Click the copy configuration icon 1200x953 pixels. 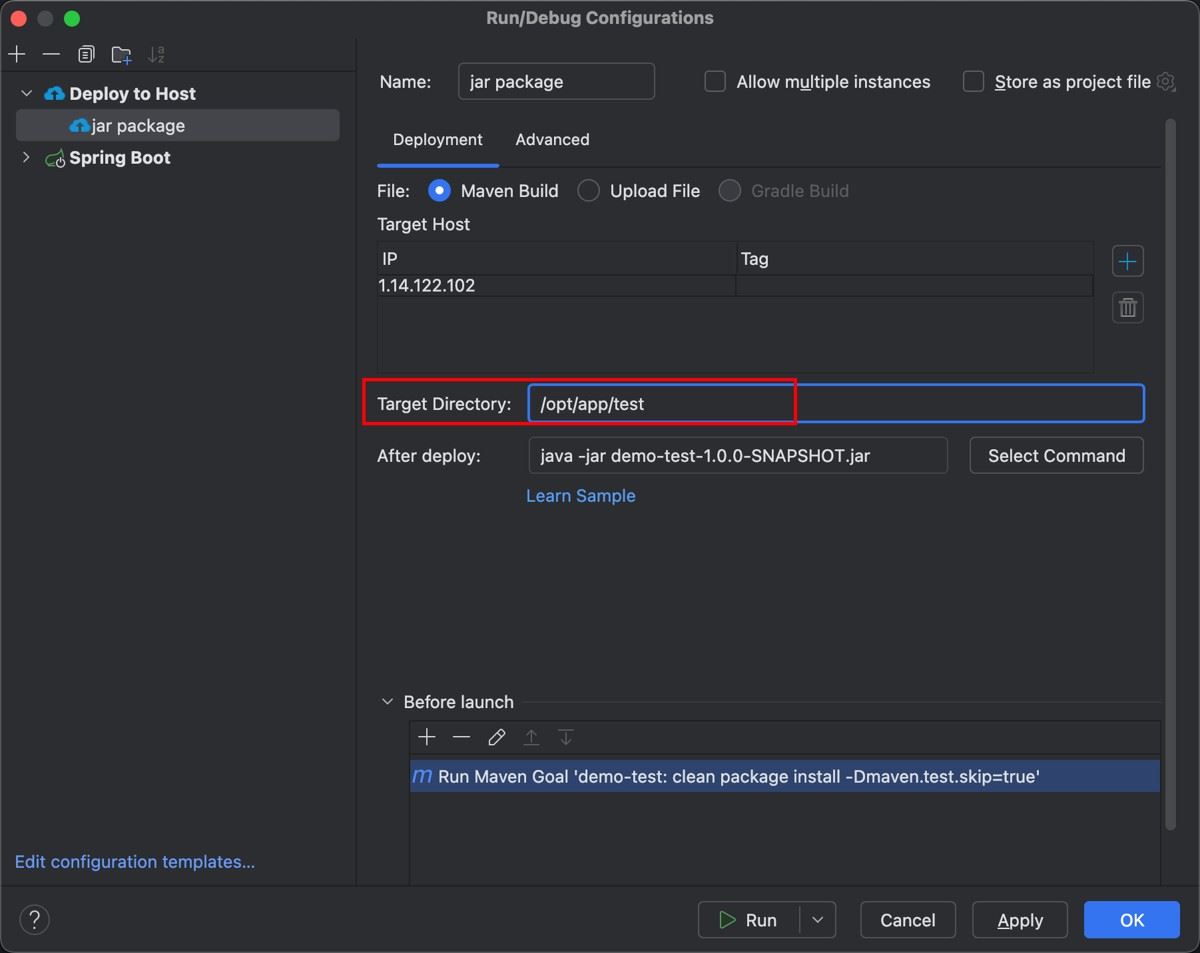86,54
